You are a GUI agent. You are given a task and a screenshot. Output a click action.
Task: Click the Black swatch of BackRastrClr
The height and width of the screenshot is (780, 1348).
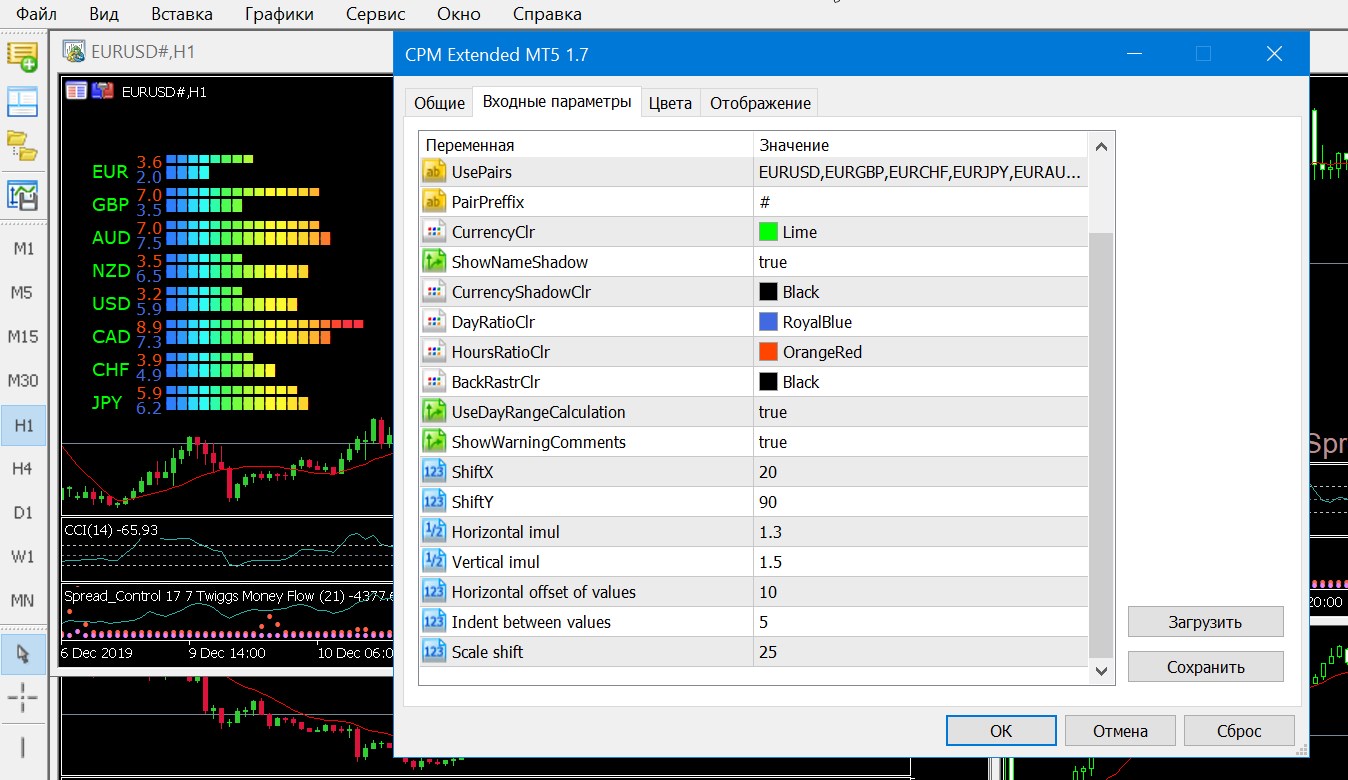click(x=768, y=382)
